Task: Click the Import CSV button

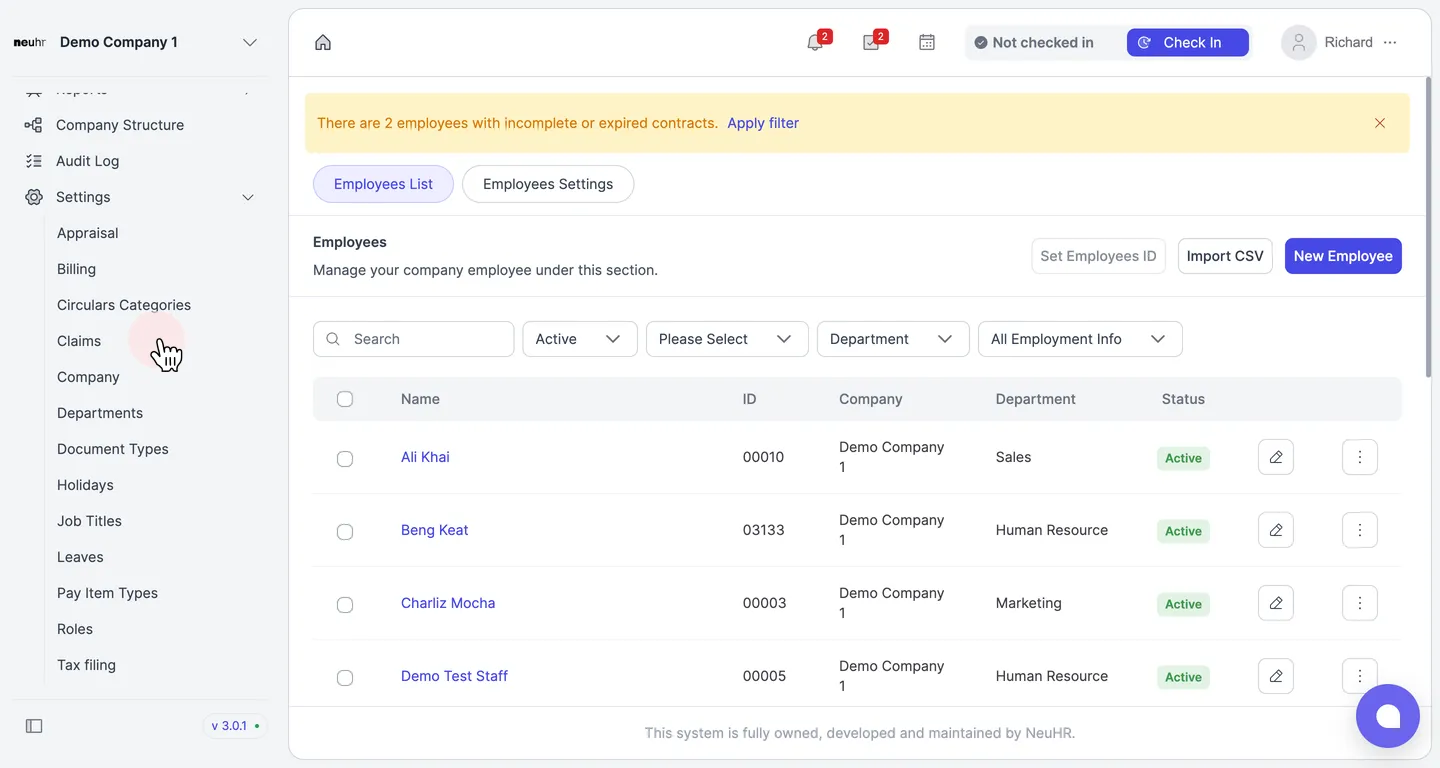Action: pos(1225,256)
